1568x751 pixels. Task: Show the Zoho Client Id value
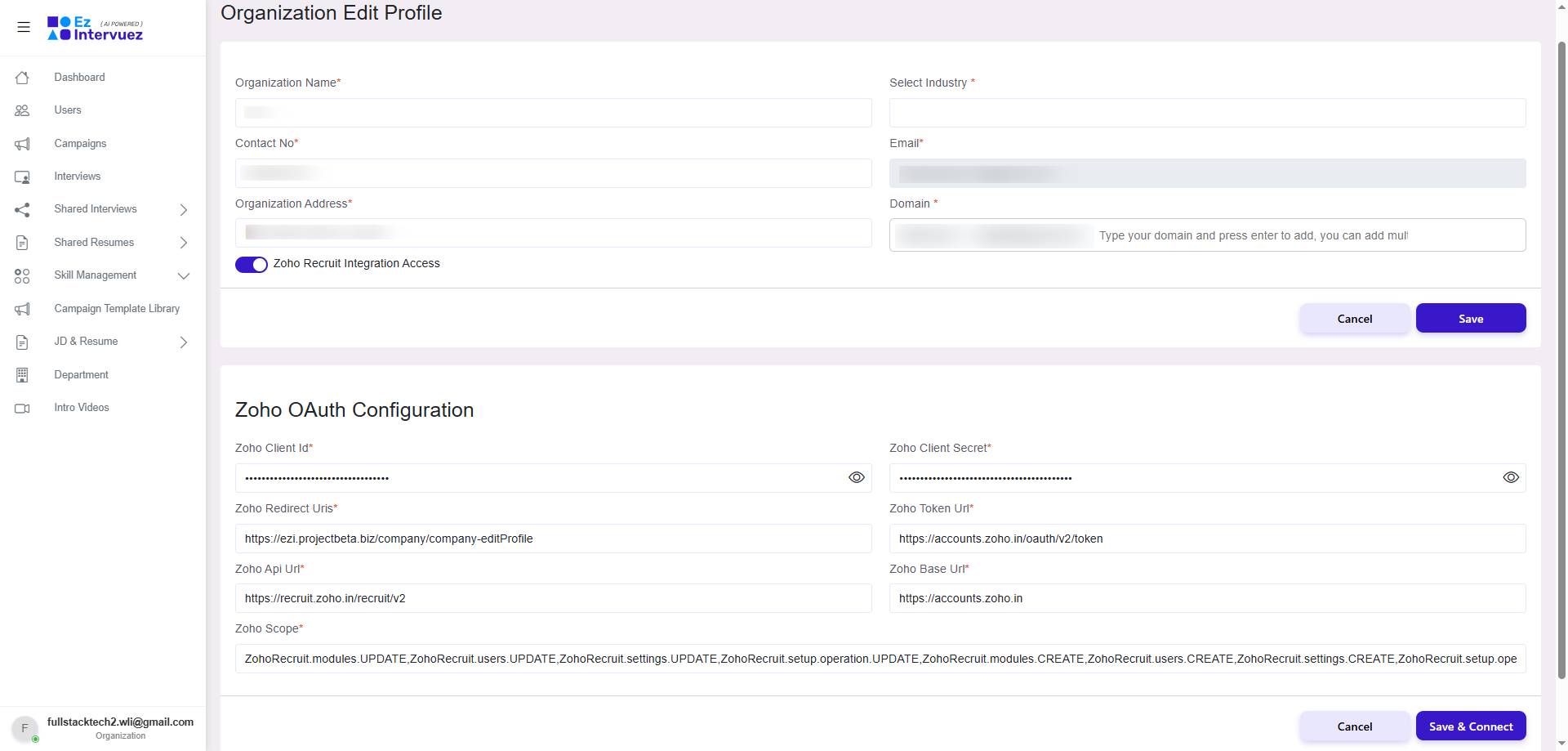coord(856,478)
